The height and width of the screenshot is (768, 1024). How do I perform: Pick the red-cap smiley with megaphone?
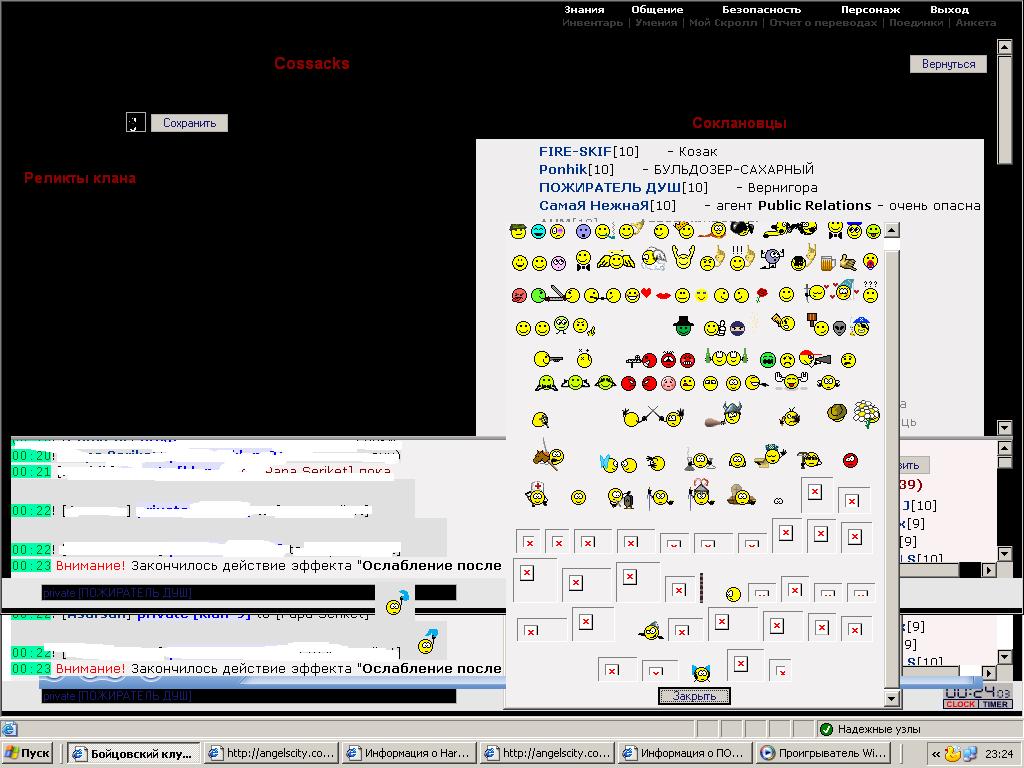(x=815, y=358)
